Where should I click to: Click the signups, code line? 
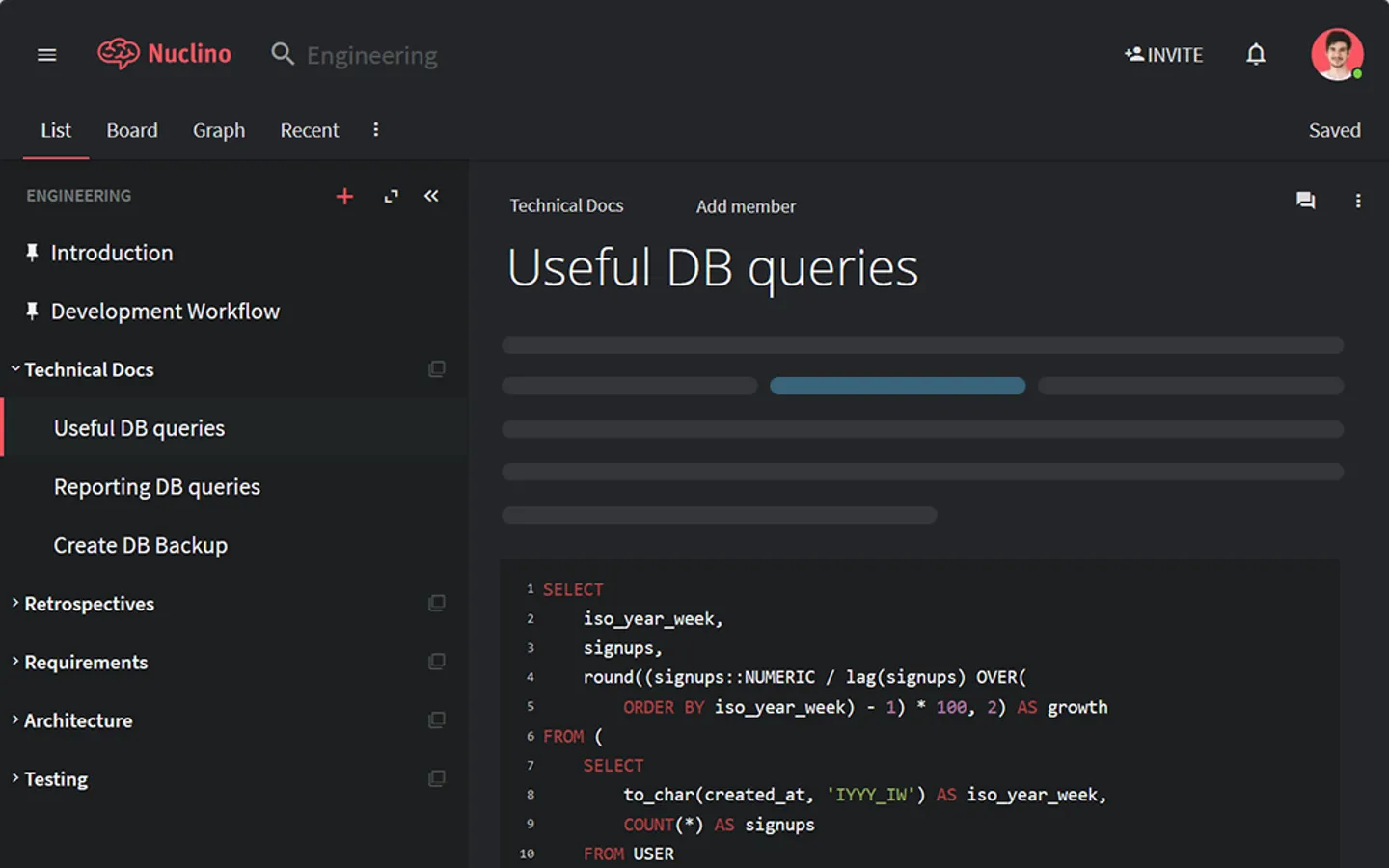tap(622, 648)
